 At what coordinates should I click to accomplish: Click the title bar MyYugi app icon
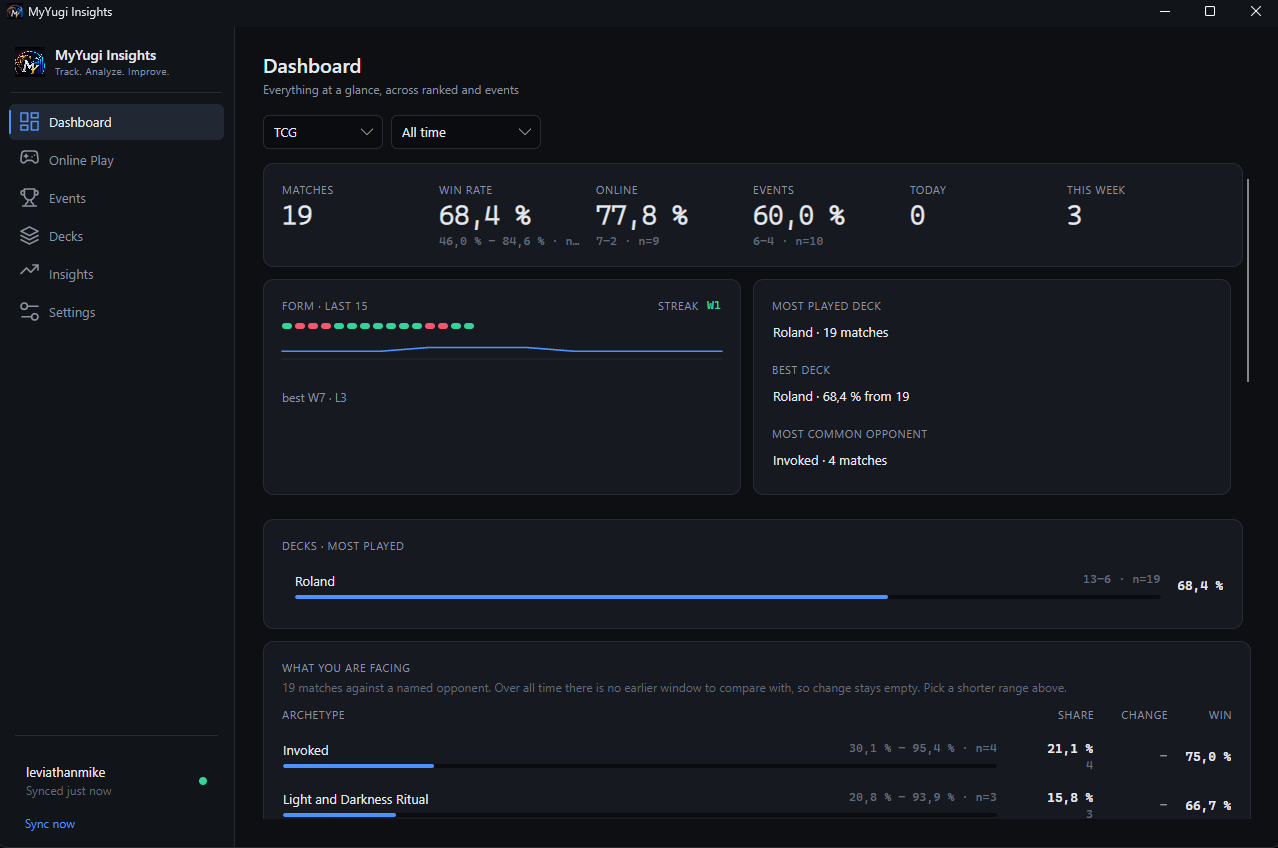[15, 12]
